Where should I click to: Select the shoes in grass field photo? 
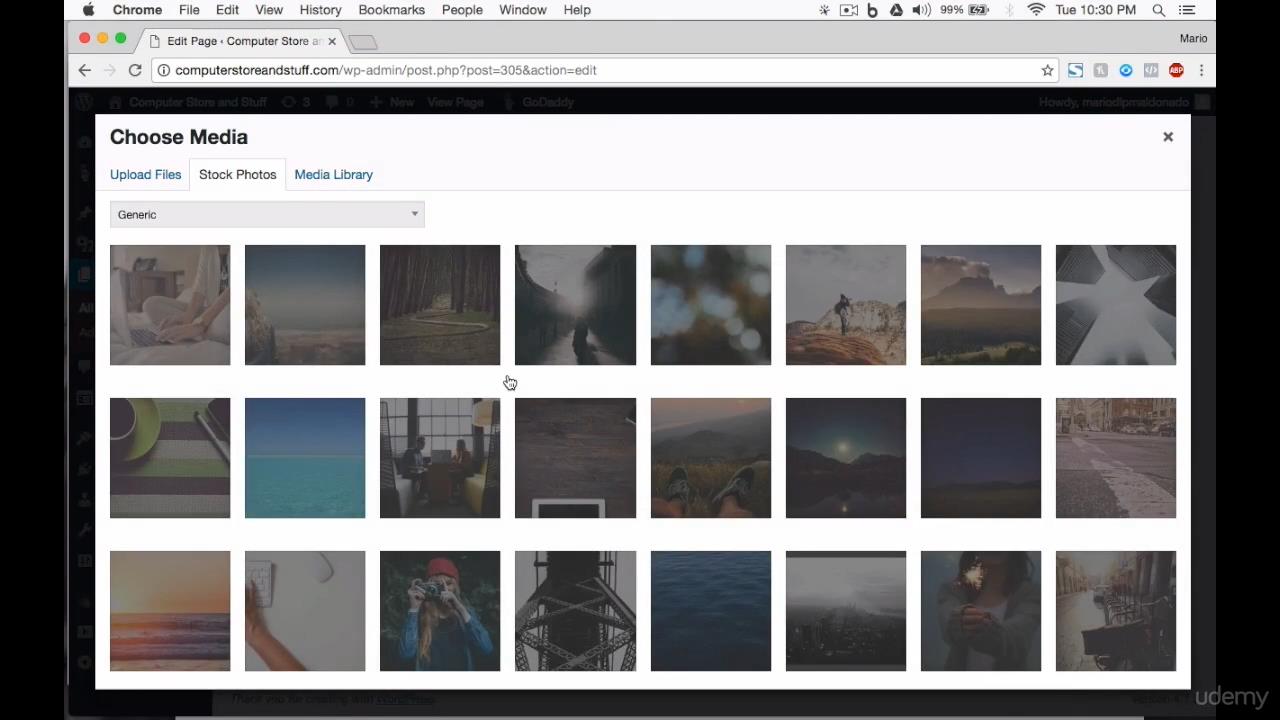click(711, 458)
